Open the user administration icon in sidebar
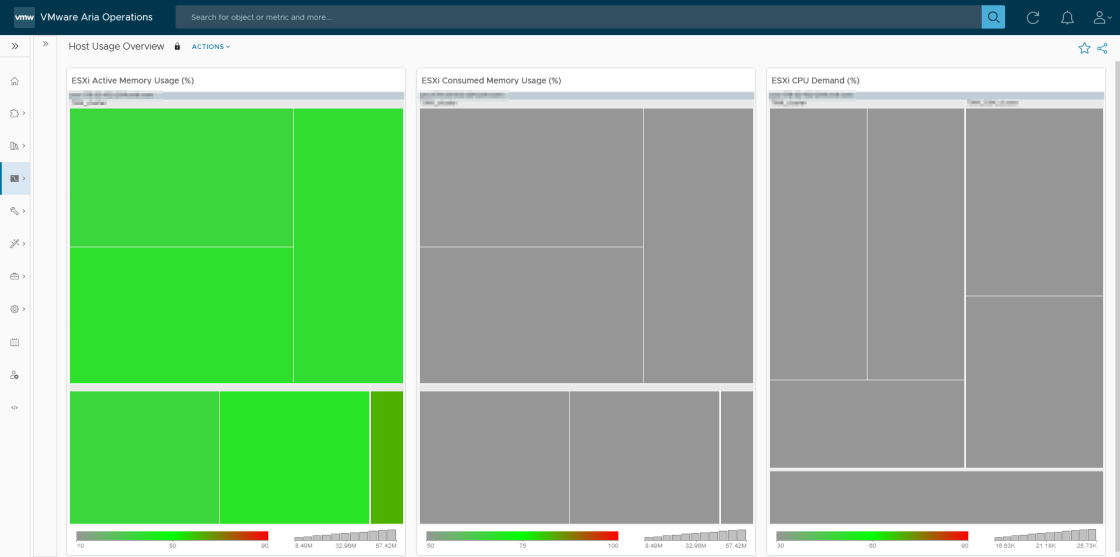 [14, 375]
